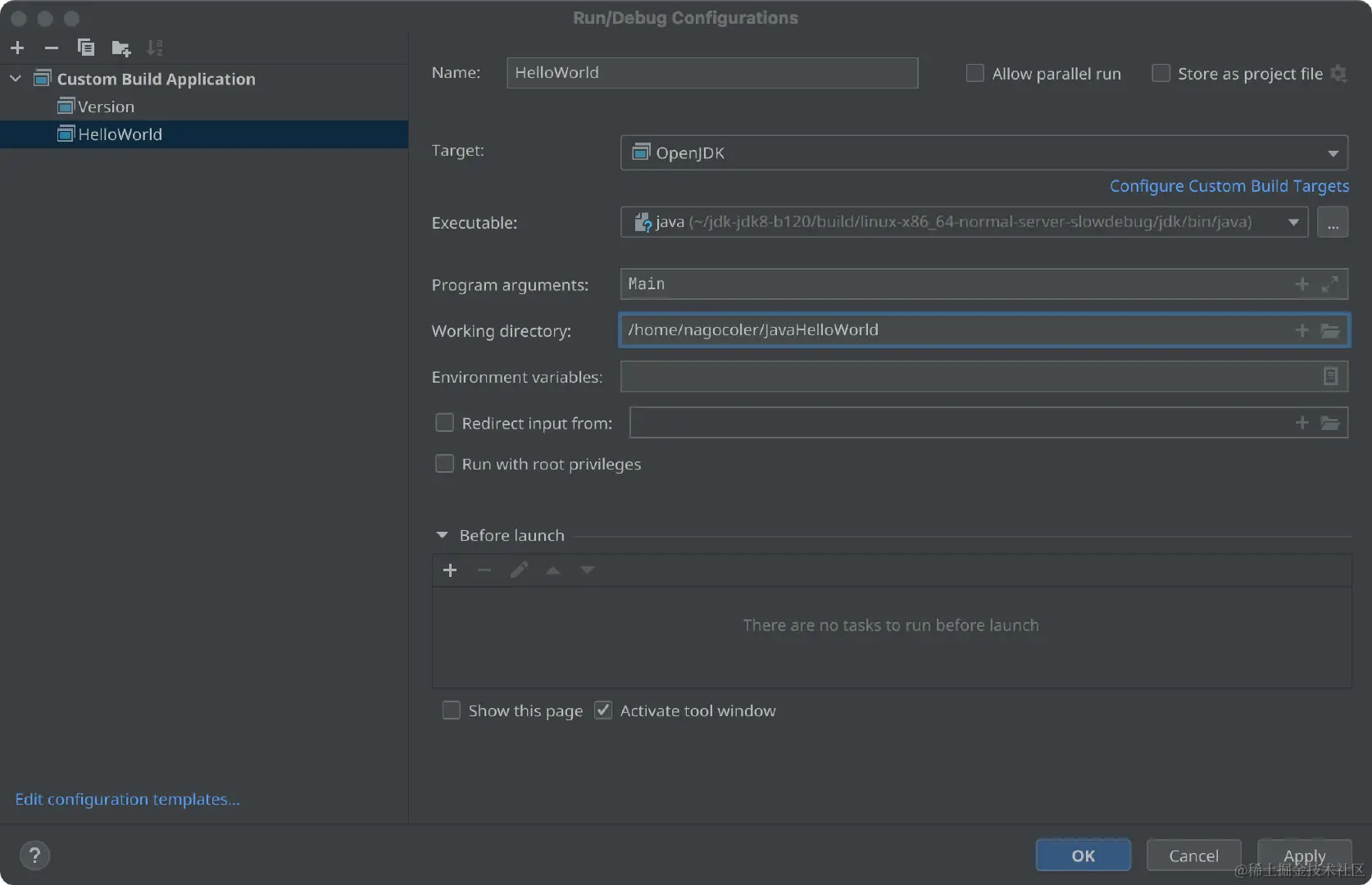This screenshot has width=1372, height=885.
Task: Open the Target OpenJDK dropdown
Action: (1333, 153)
